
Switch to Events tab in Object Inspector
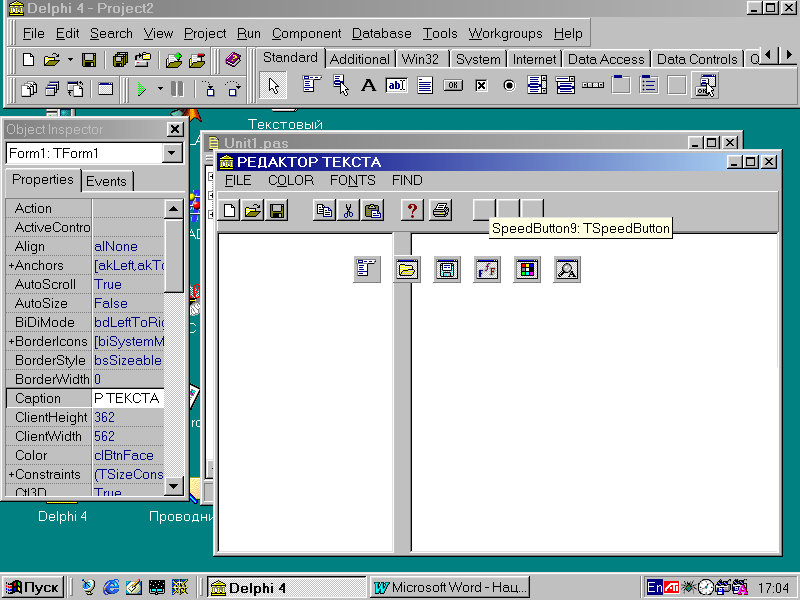tap(106, 181)
